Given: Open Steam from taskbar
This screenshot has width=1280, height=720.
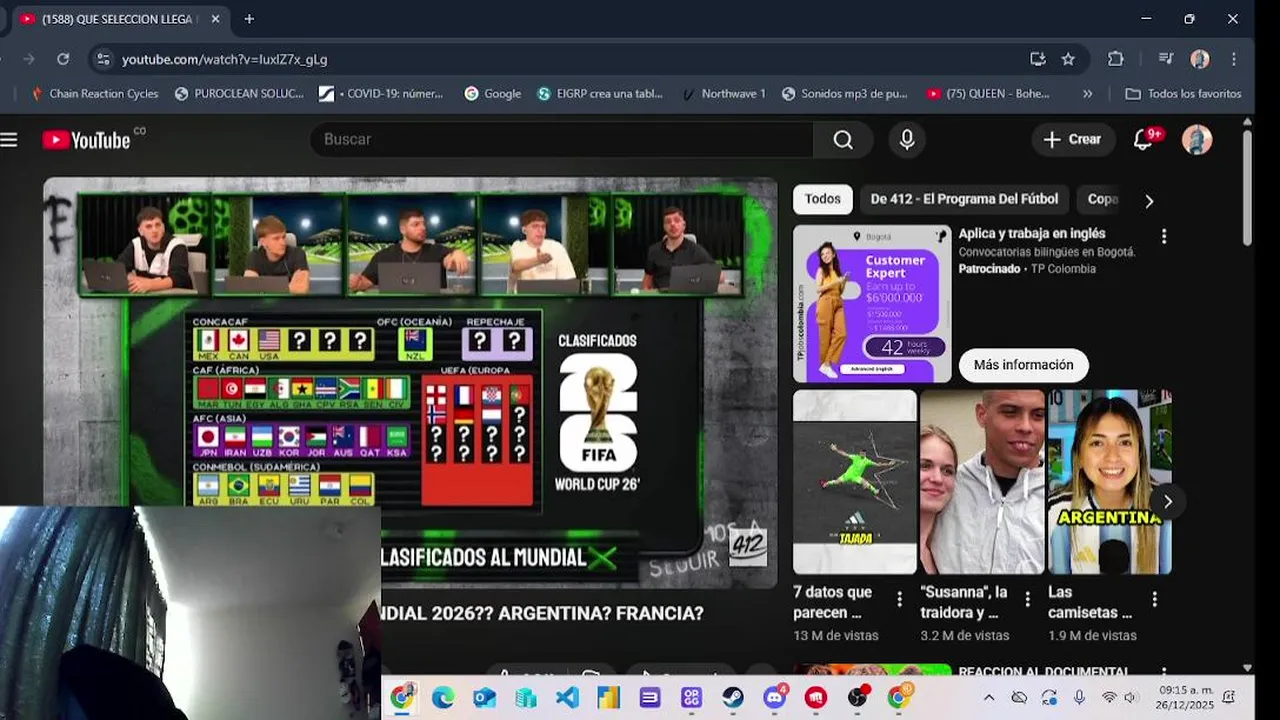Looking at the screenshot, I should pyautogui.click(x=733, y=698).
